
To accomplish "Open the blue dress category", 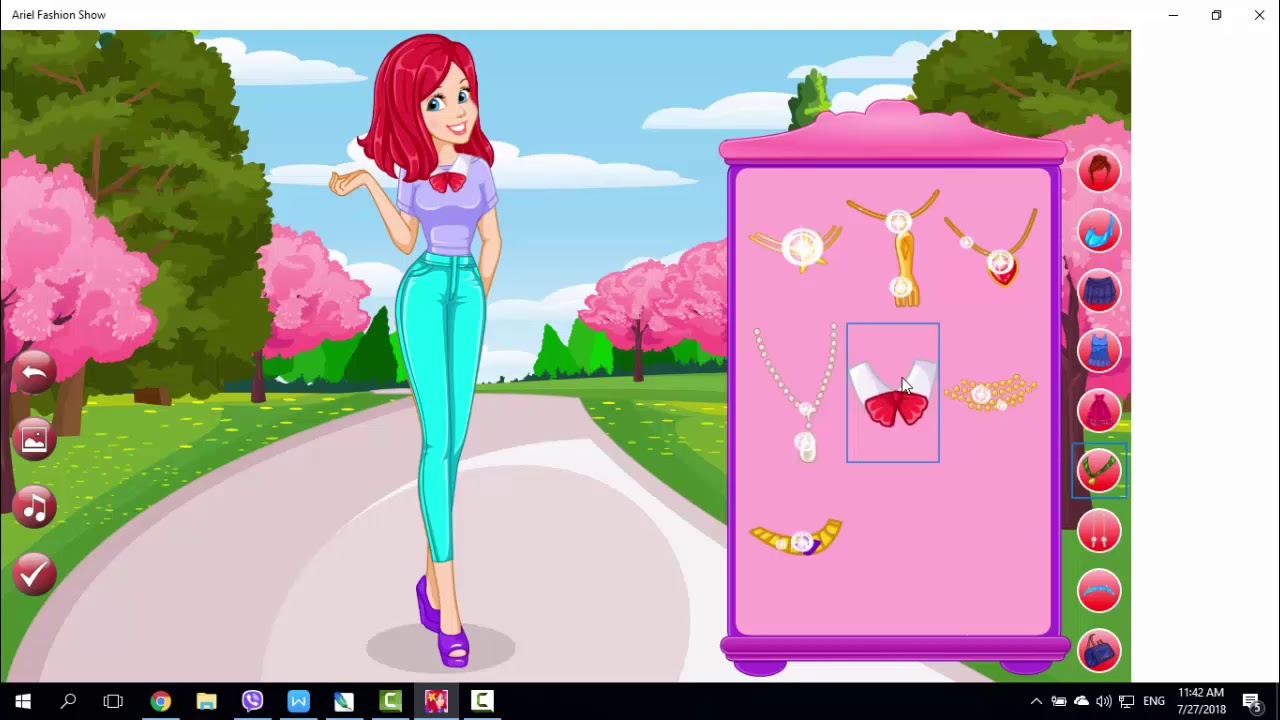I will (1099, 351).
